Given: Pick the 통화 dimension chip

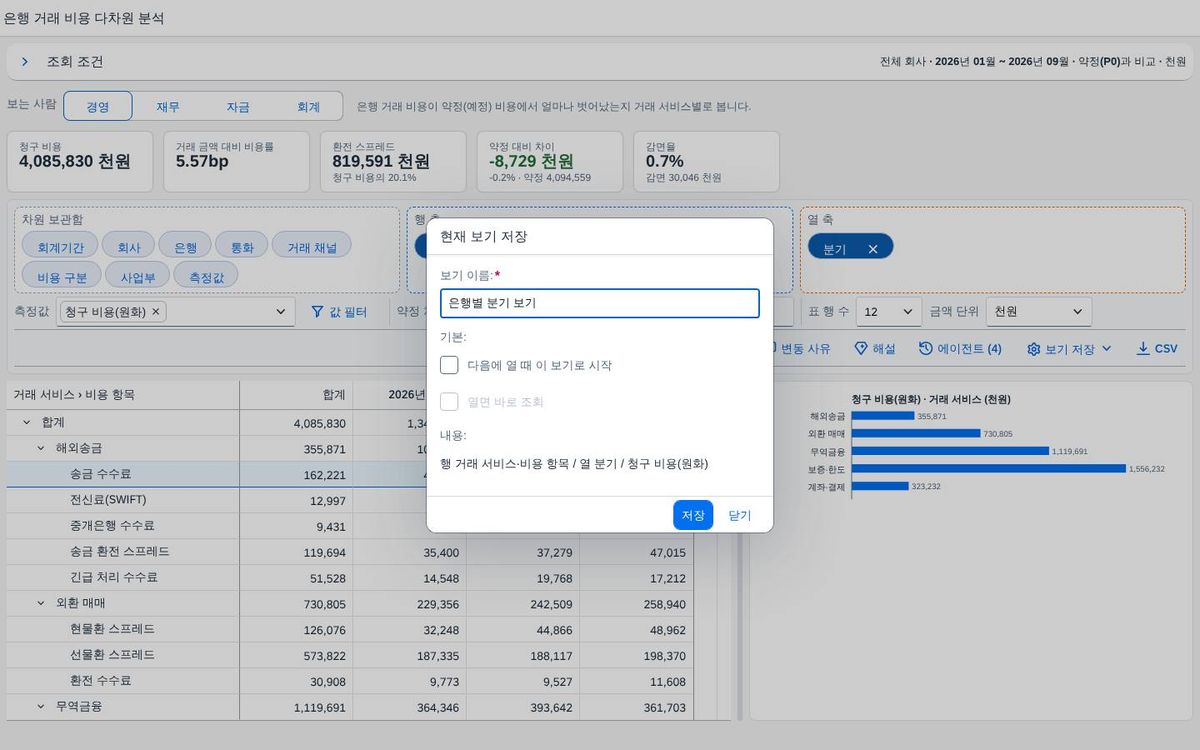Looking at the screenshot, I should click(242, 246).
